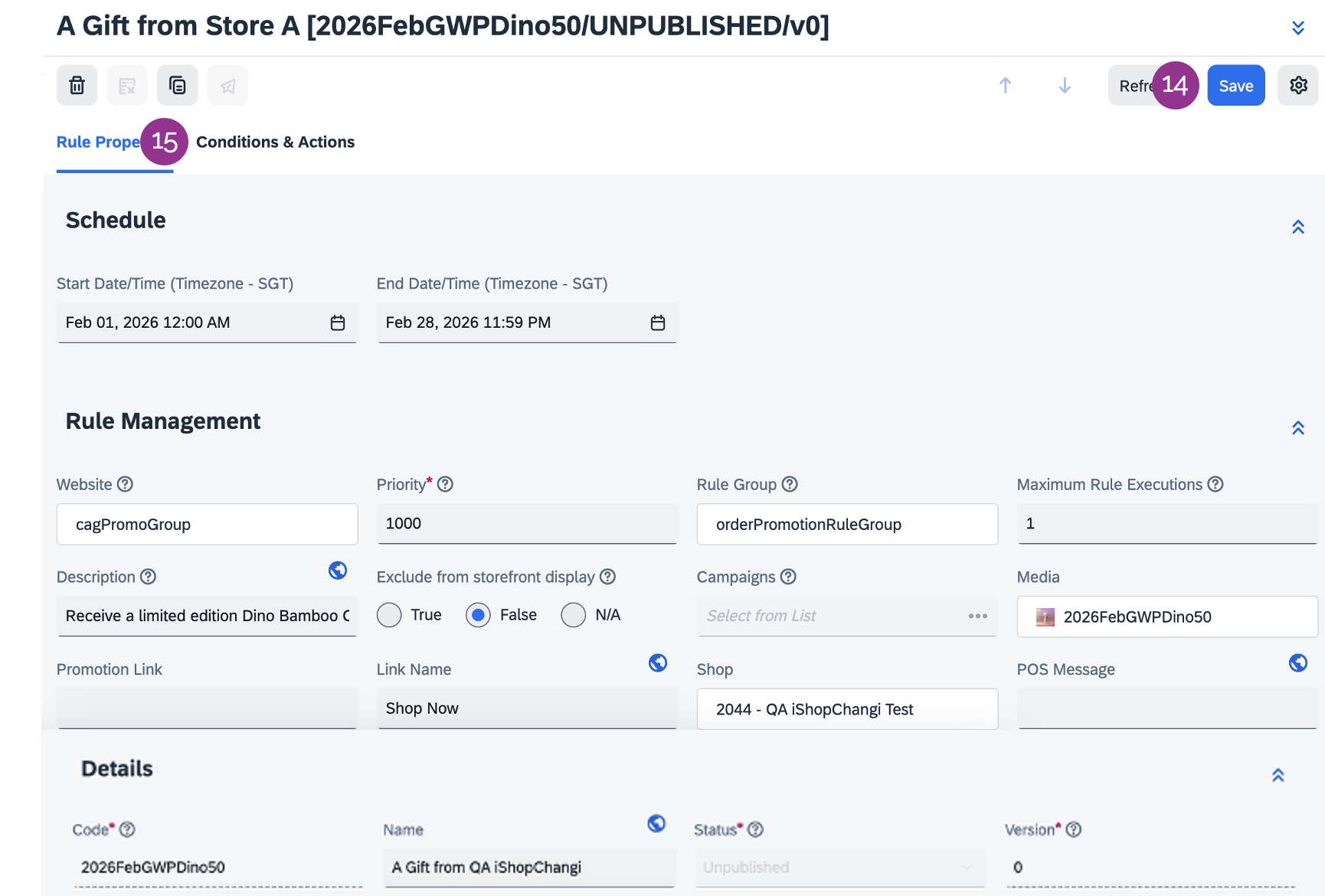Click the Website help question icon
The width and height of the screenshot is (1325, 896).
tap(125, 484)
